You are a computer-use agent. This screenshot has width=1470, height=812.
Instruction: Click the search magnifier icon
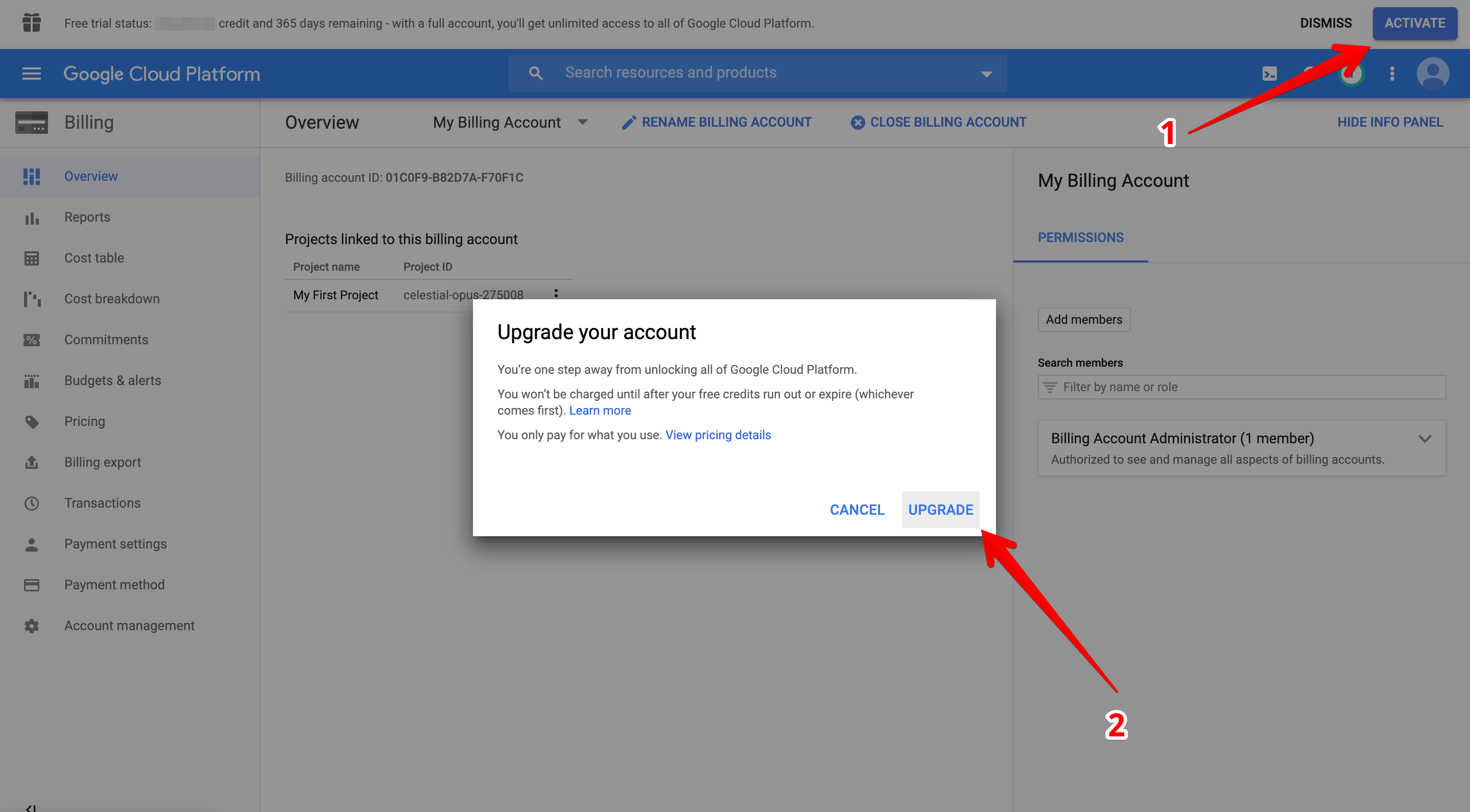(x=535, y=73)
